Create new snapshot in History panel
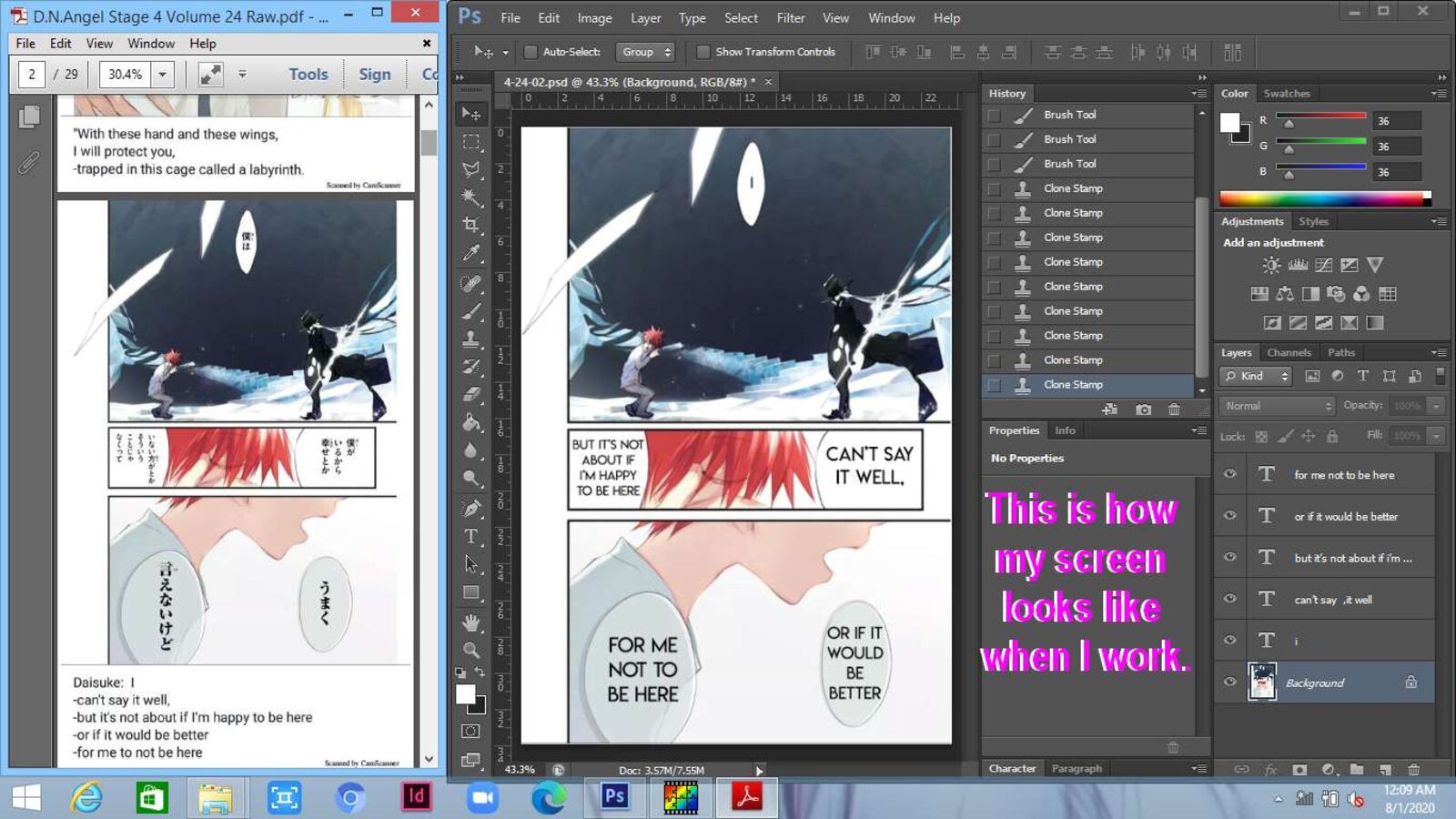This screenshot has height=819, width=1456. [x=1143, y=409]
